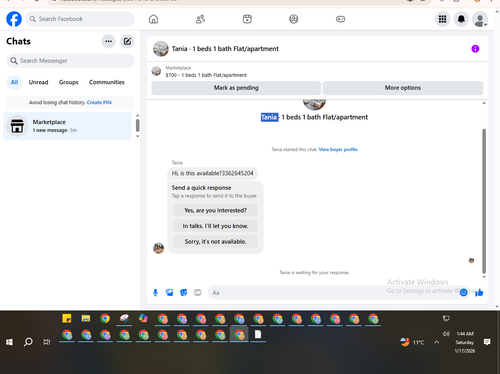Open the Windows Start button
This screenshot has height=374, width=500.
(9, 342)
